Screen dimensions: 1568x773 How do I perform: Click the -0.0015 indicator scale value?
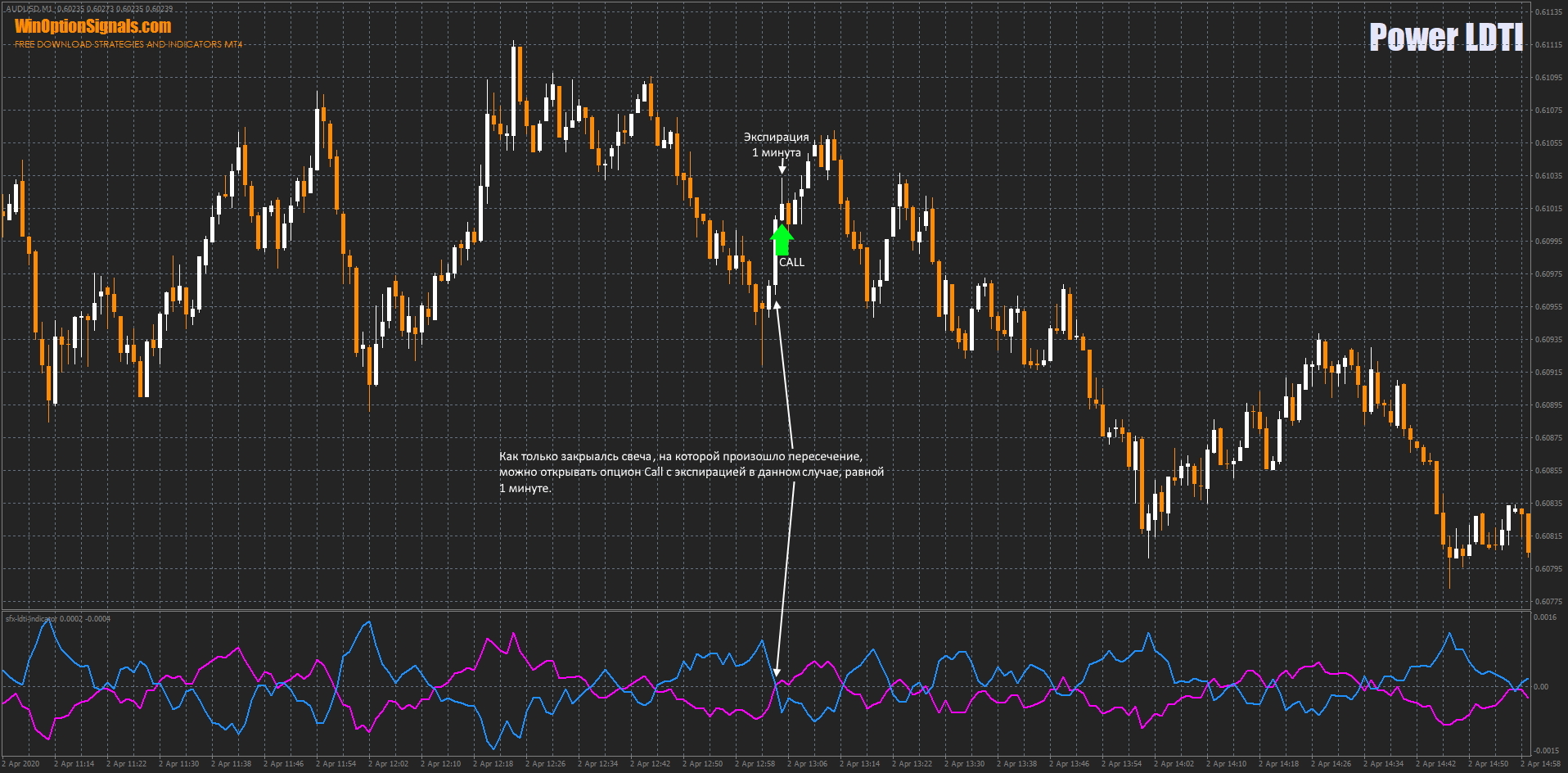click(x=1545, y=751)
